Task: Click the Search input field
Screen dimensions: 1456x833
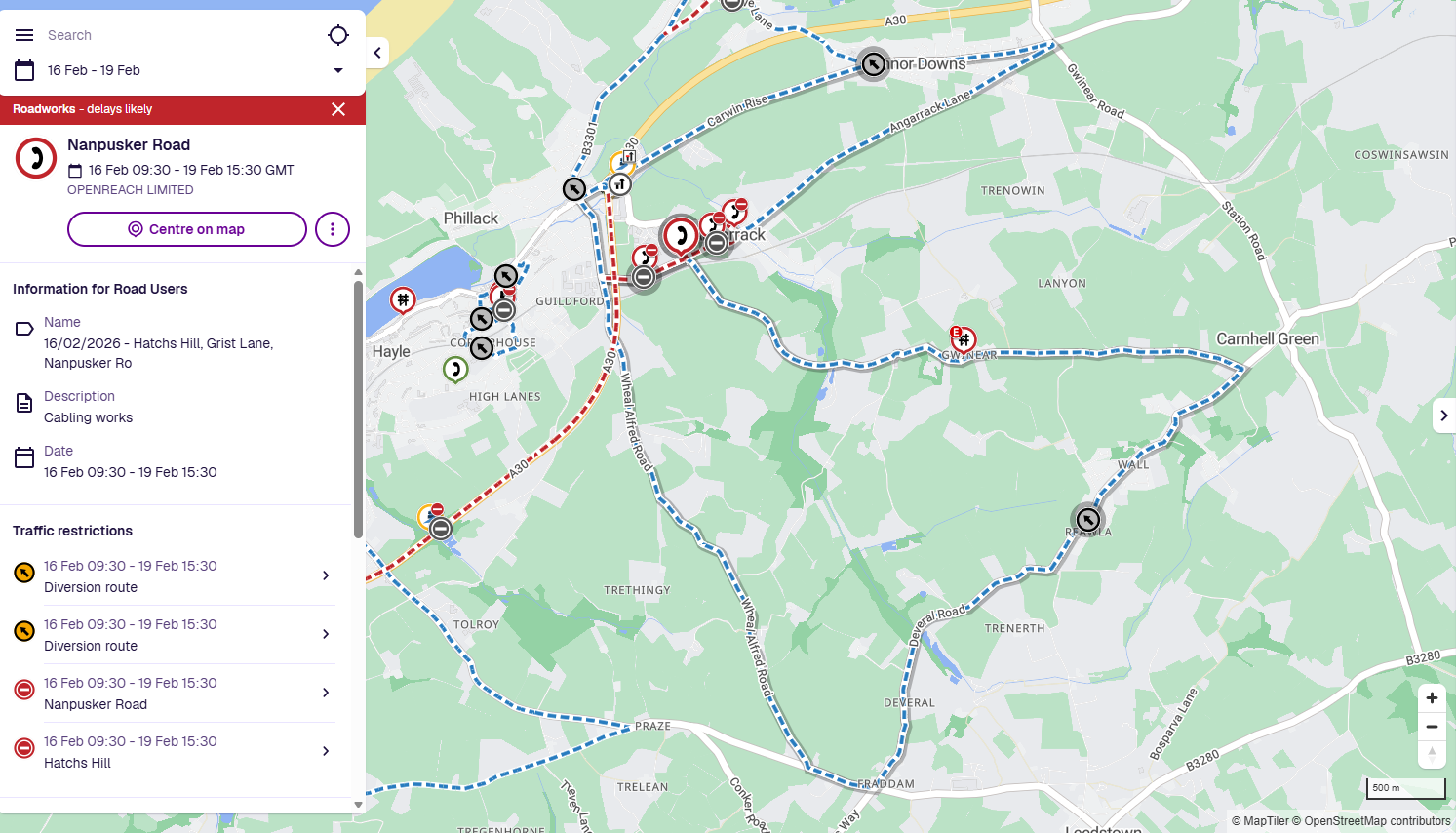Action: click(x=180, y=35)
